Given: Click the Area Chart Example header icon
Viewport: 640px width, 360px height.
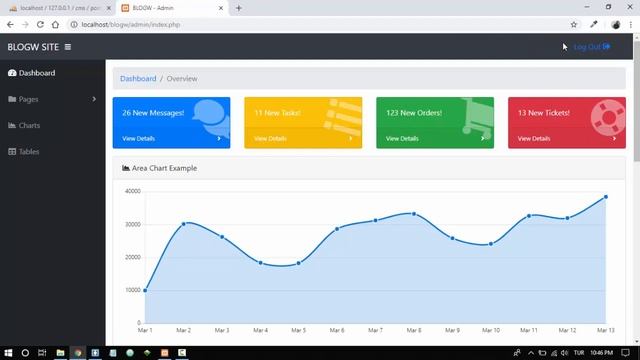Looking at the screenshot, I should (x=126, y=168).
